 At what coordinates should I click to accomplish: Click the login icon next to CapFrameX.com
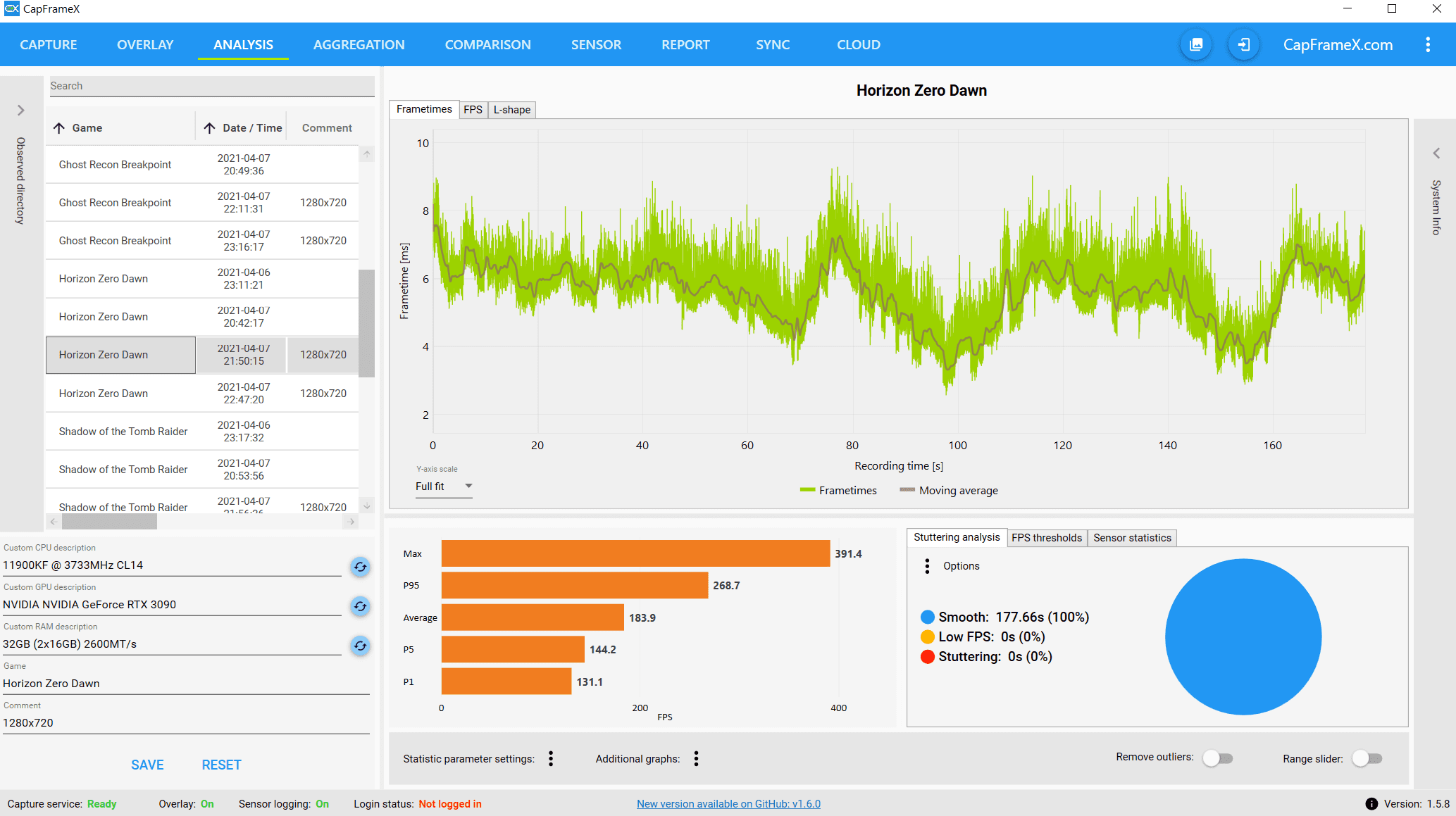coord(1243,45)
